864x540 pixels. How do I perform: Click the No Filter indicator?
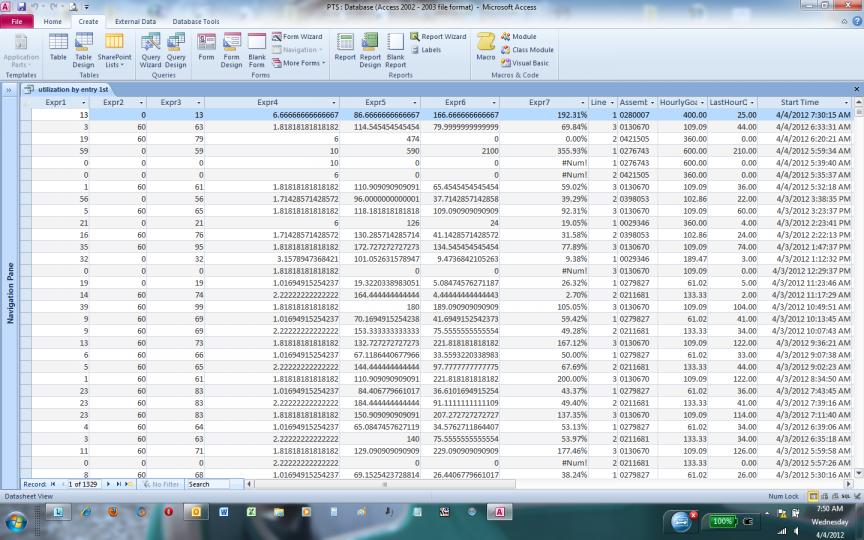(161, 484)
